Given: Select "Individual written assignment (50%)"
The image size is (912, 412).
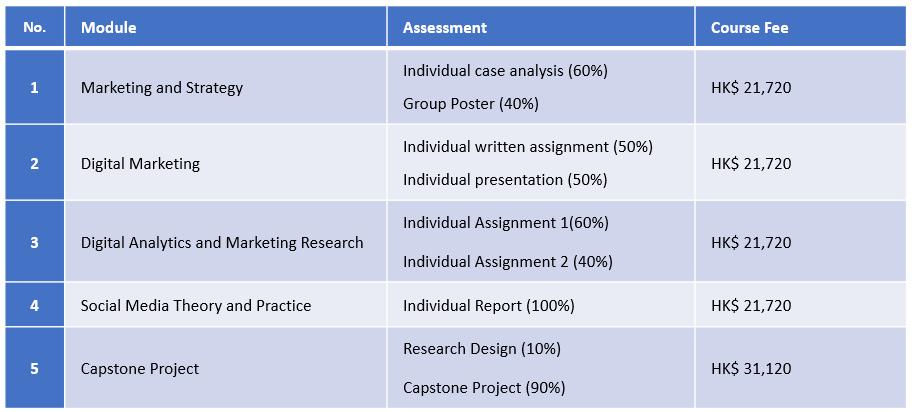Looking at the screenshot, I should (527, 147).
